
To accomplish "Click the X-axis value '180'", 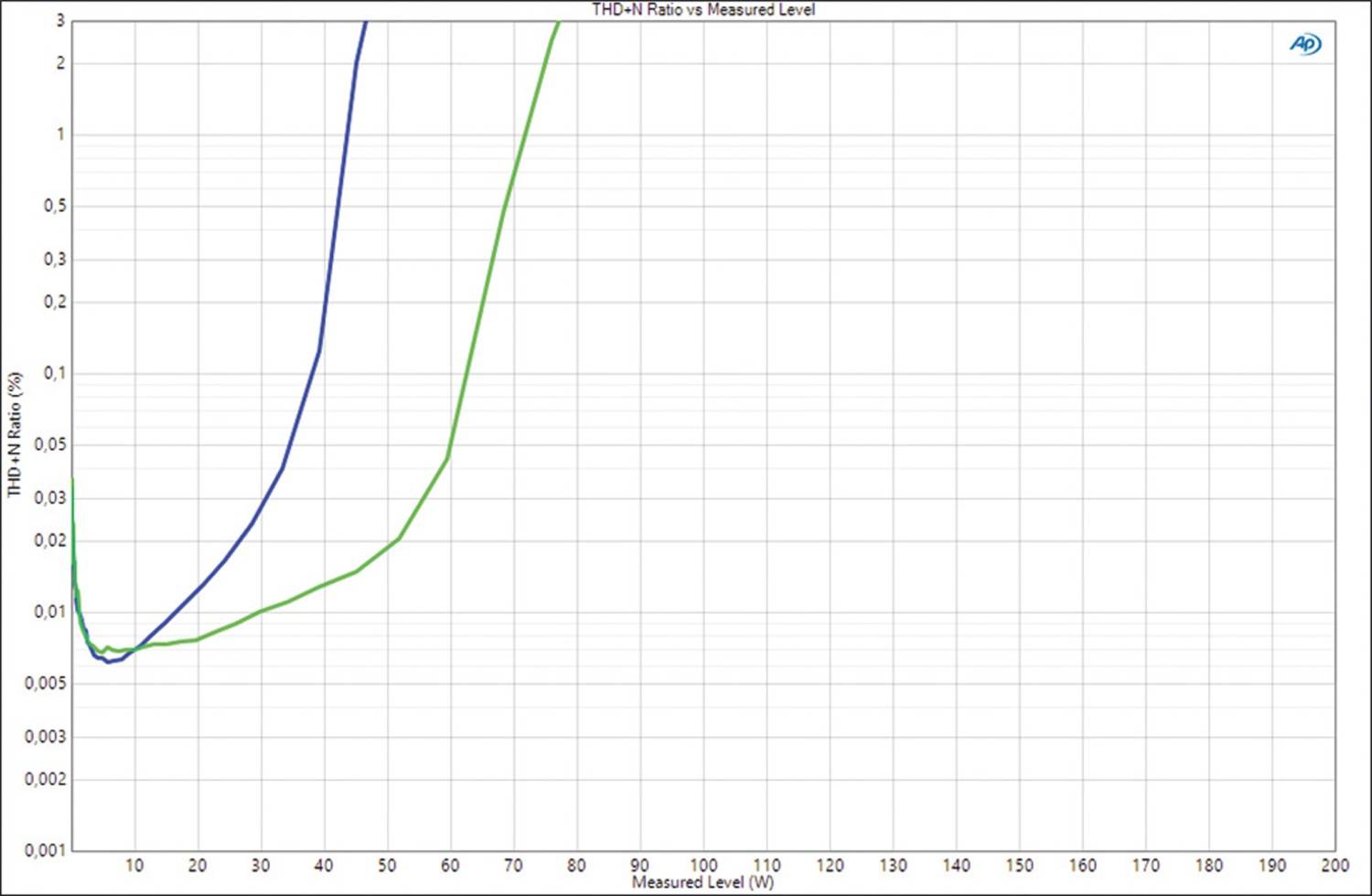I will 1208,865.
